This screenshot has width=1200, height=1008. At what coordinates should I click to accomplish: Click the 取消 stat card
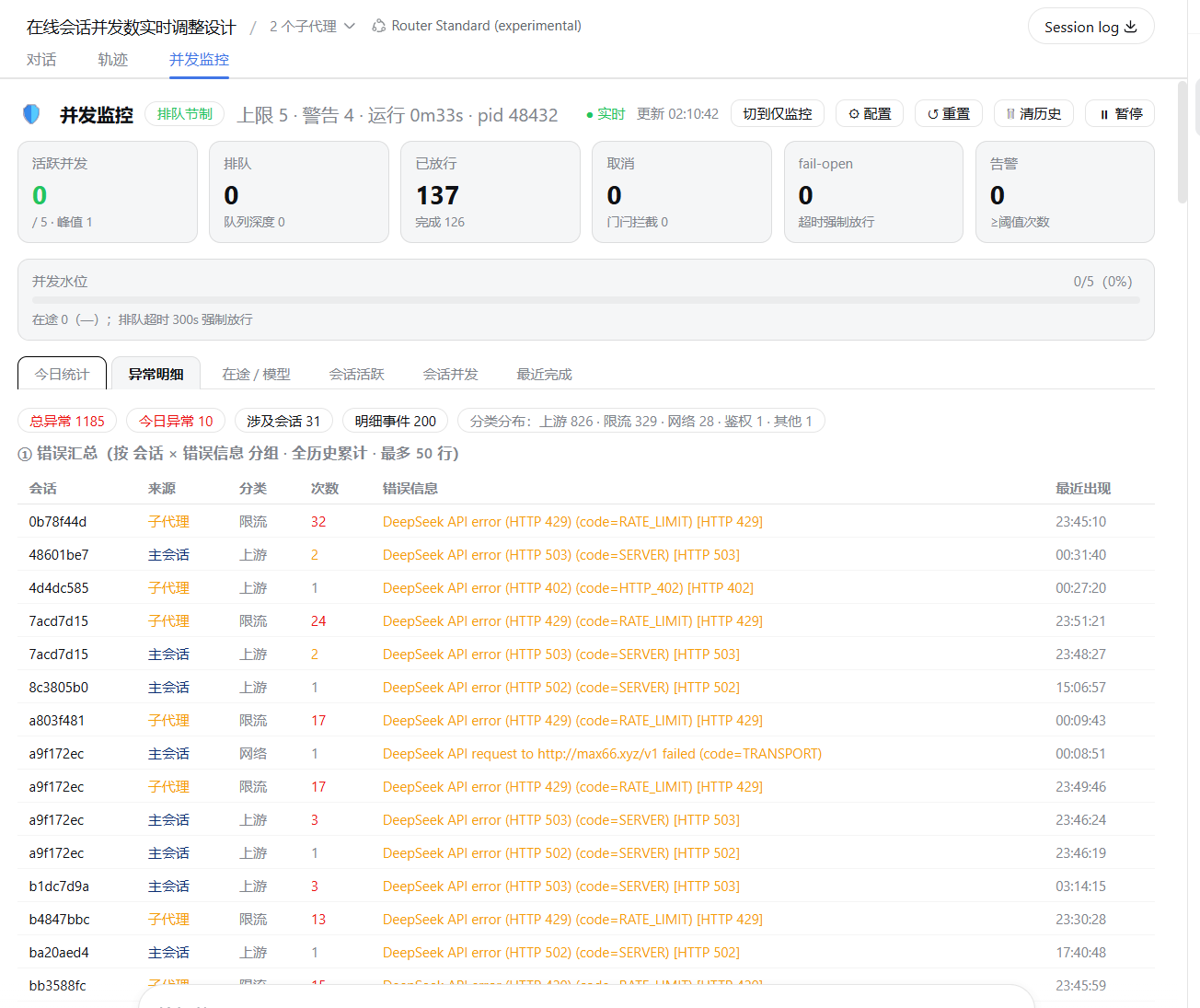(x=682, y=191)
